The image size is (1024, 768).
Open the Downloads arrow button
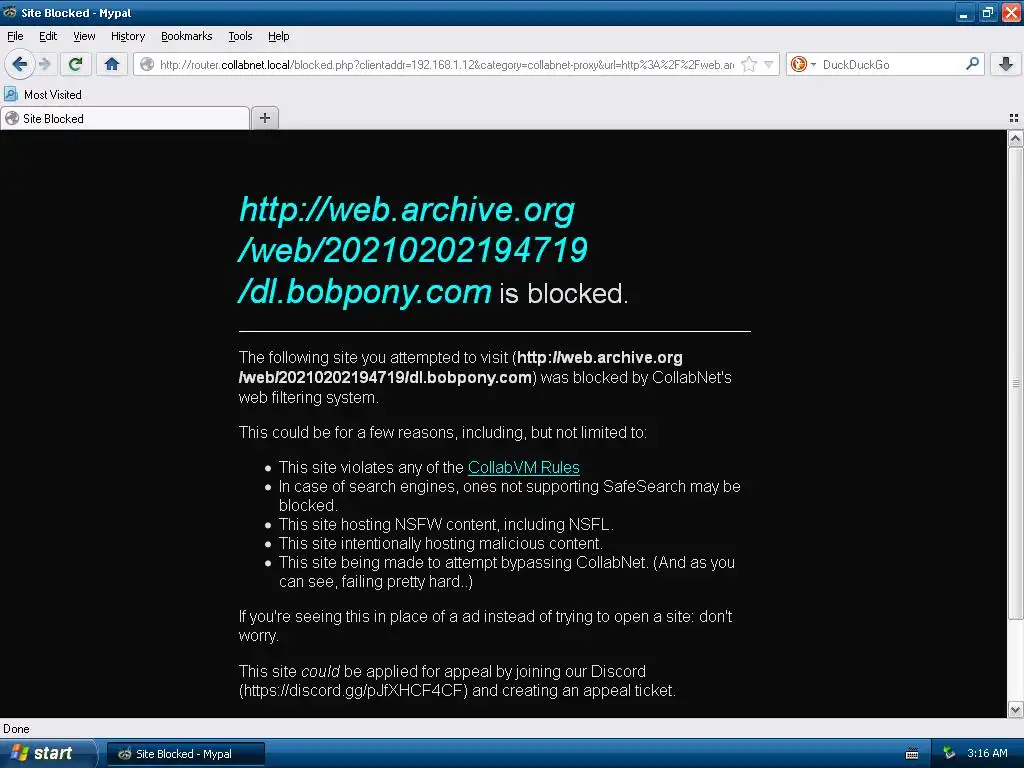[x=1006, y=64]
